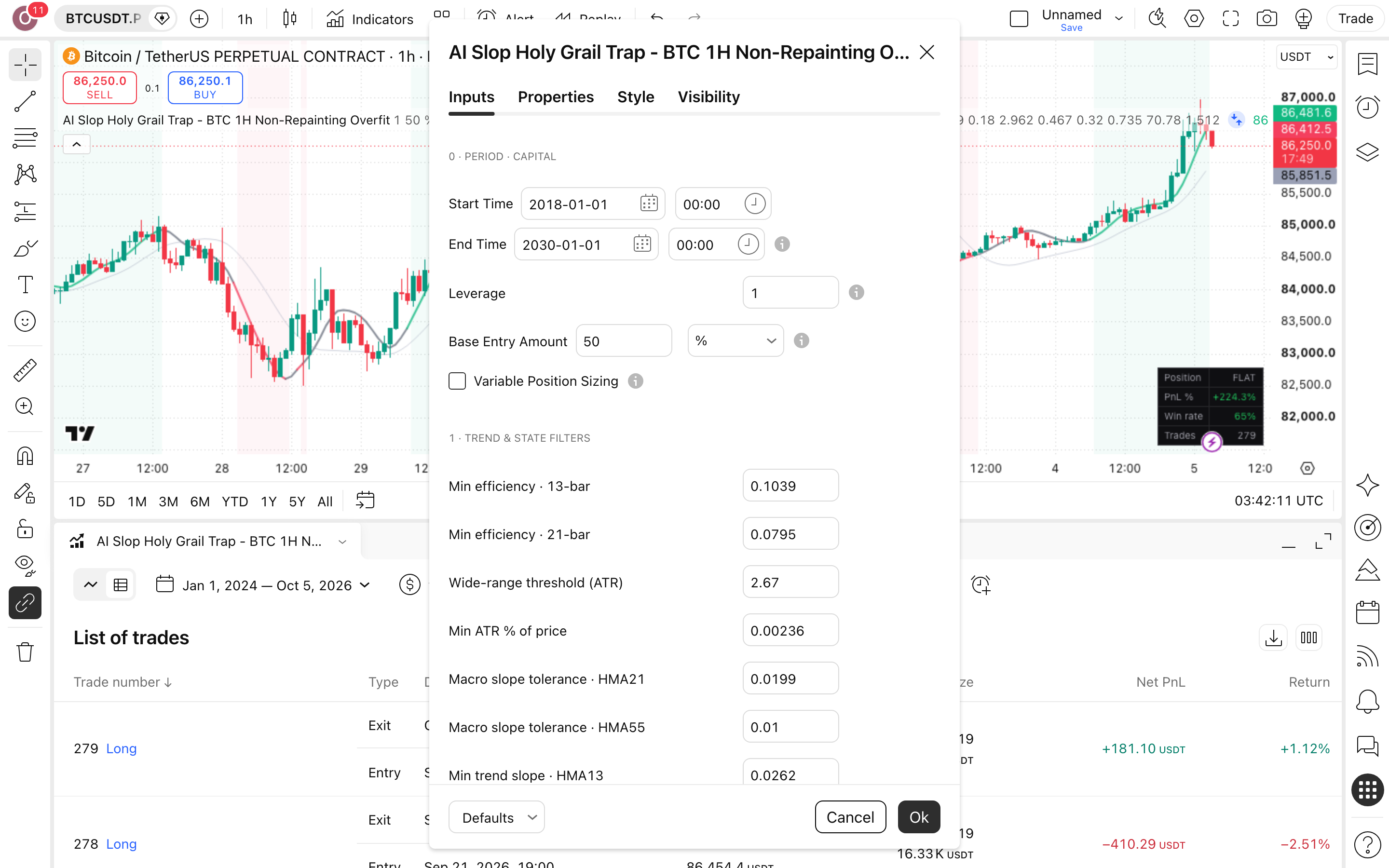
Task: Download the list of trades
Action: point(1273,638)
